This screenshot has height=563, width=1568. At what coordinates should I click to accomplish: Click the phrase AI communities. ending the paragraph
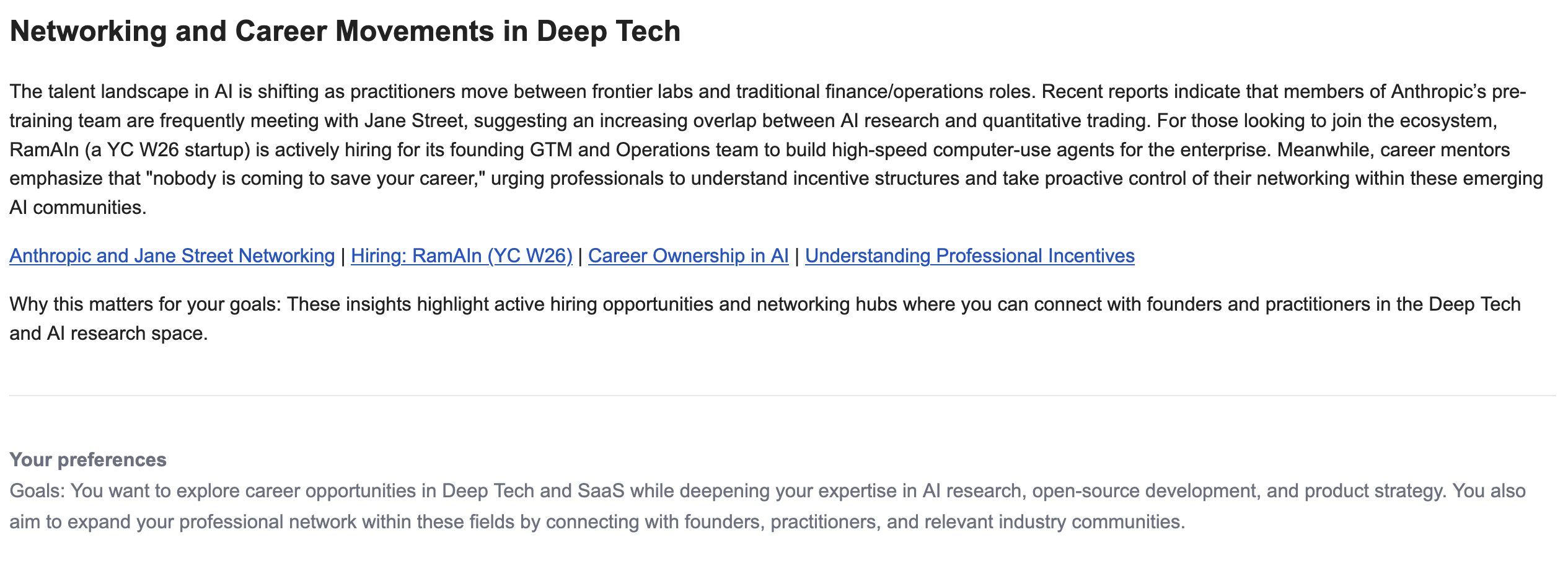coord(78,207)
